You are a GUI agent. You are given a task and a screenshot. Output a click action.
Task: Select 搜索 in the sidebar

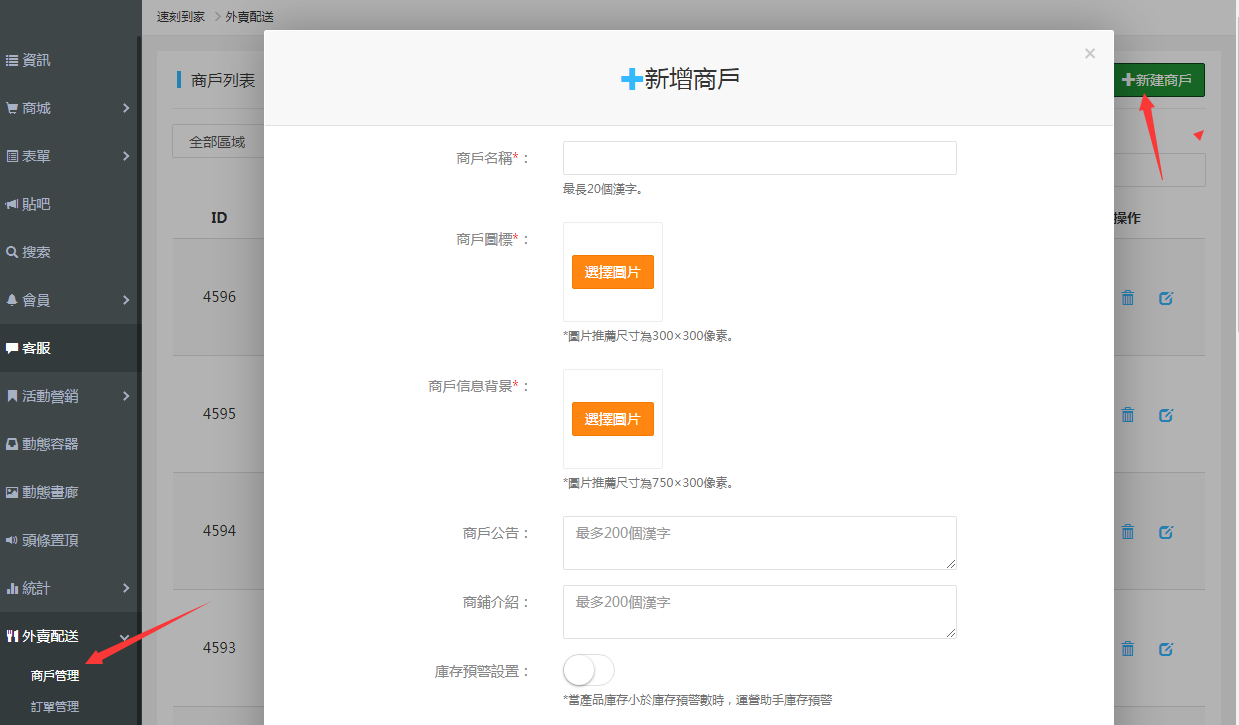coord(70,252)
